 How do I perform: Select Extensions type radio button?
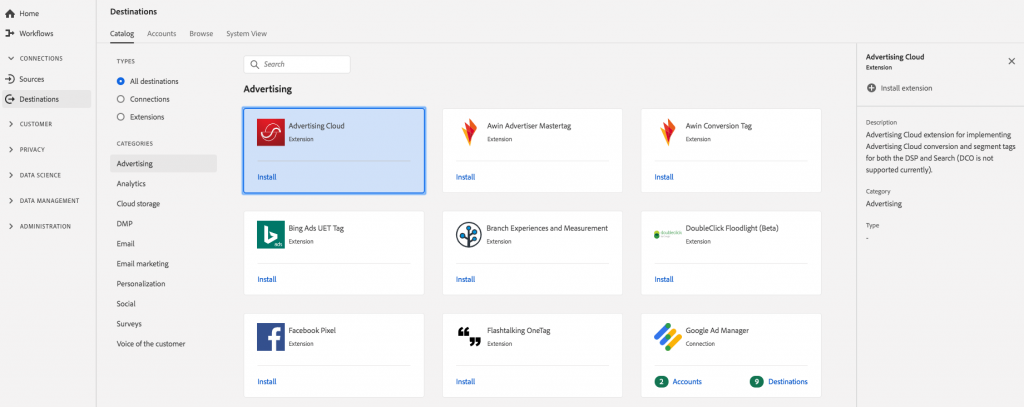[120, 117]
